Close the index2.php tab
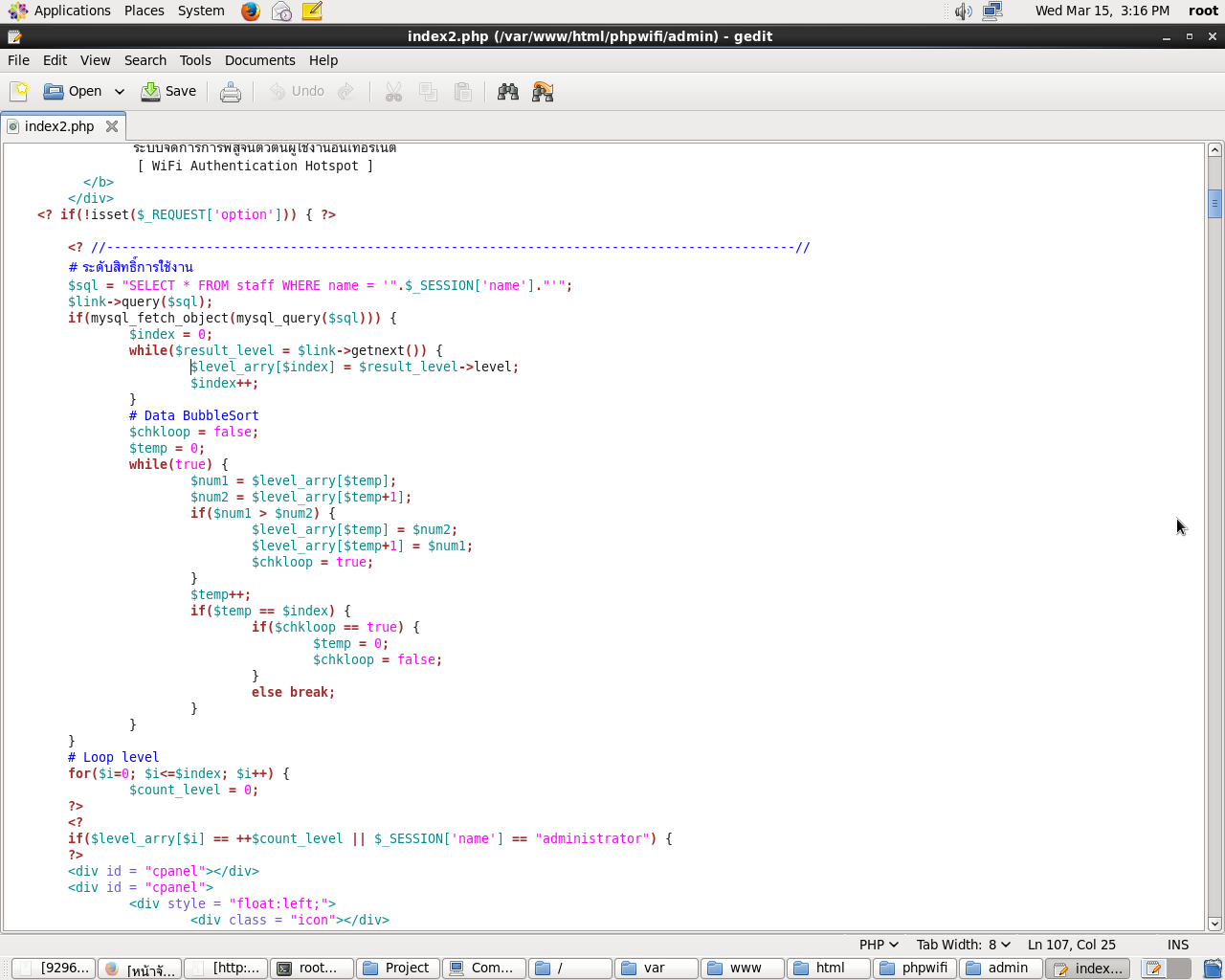 click(x=112, y=126)
